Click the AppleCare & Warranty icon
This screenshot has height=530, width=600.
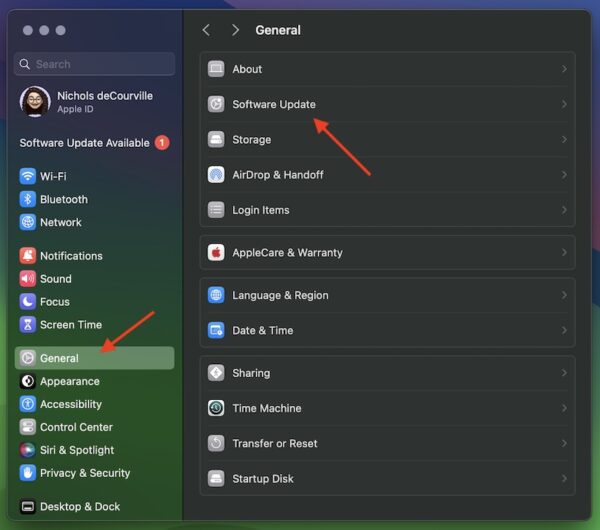216,253
